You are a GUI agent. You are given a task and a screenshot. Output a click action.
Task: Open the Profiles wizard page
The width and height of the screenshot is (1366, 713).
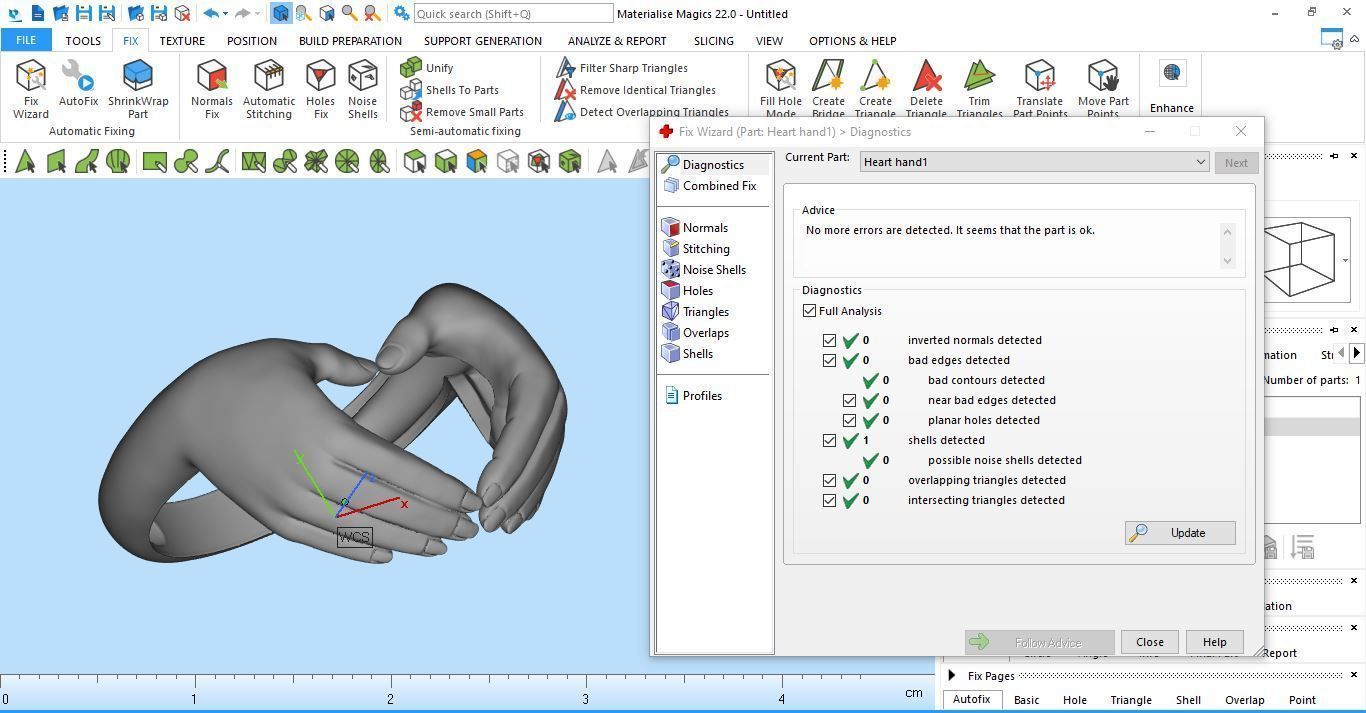(x=693, y=396)
